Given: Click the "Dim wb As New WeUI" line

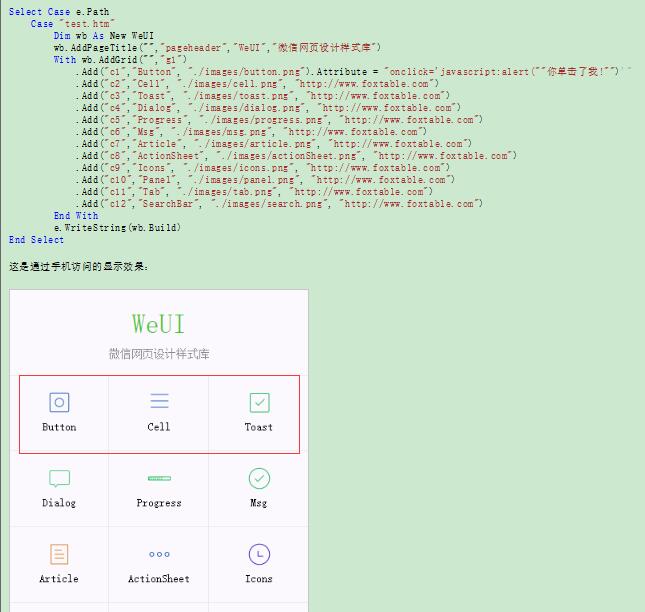Looking at the screenshot, I should 104,35.
